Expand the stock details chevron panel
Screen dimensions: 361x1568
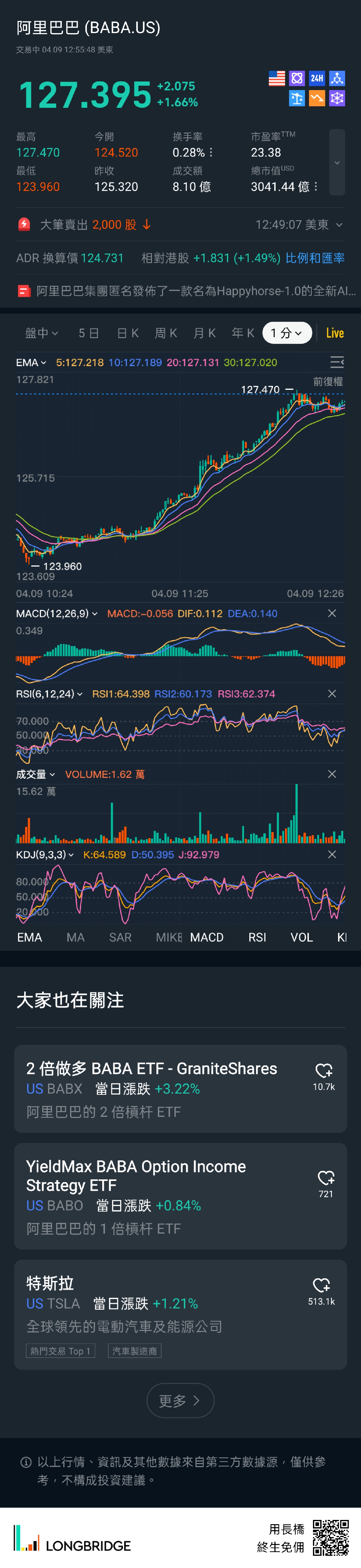click(337, 163)
